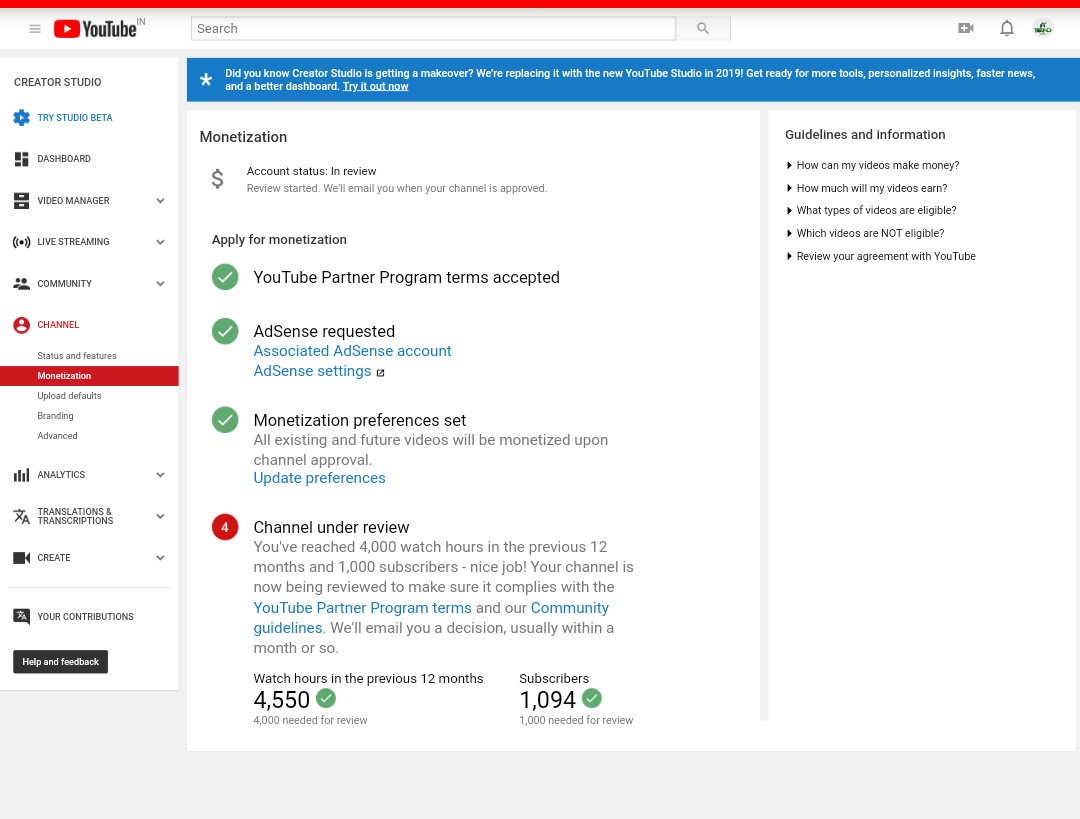
Task: Click the Create camera icon
Action: tap(21, 558)
